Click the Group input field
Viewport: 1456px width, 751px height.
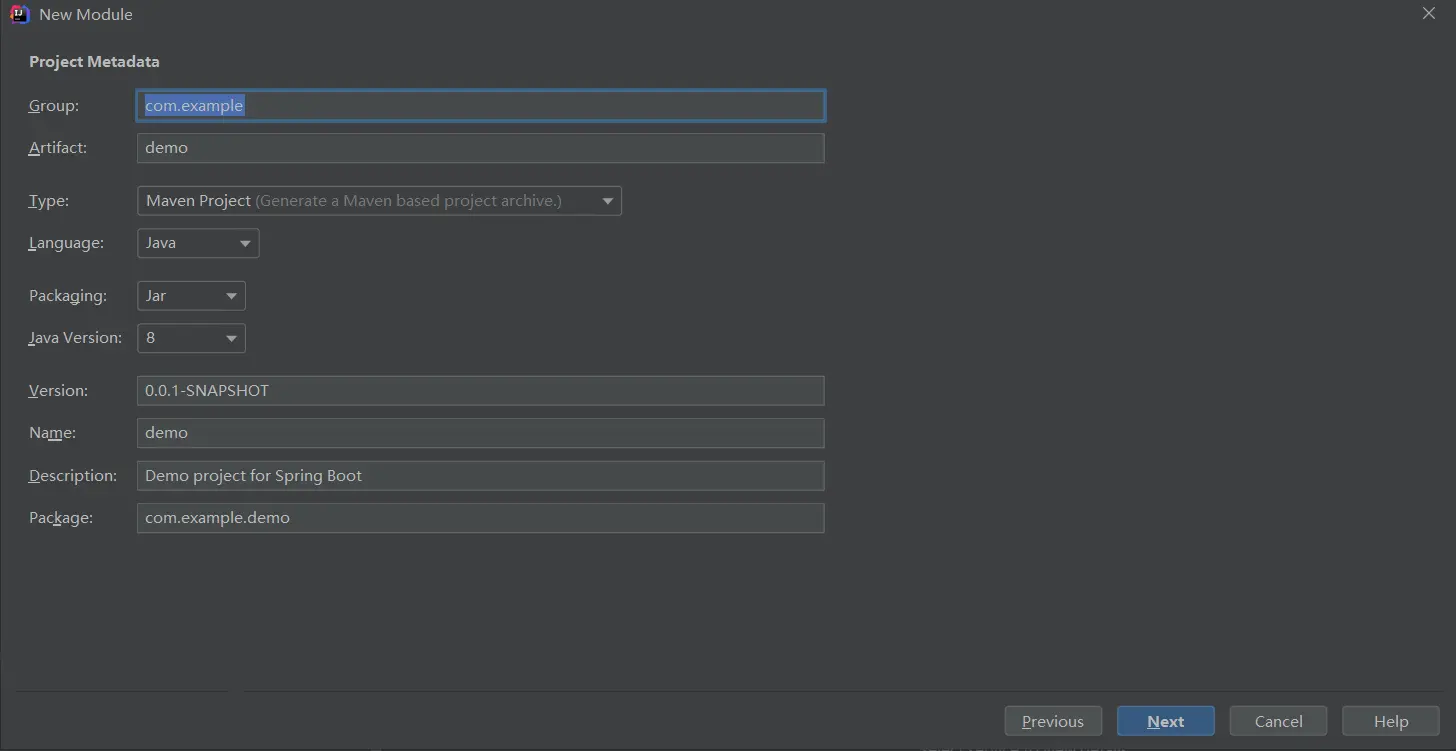coord(480,106)
